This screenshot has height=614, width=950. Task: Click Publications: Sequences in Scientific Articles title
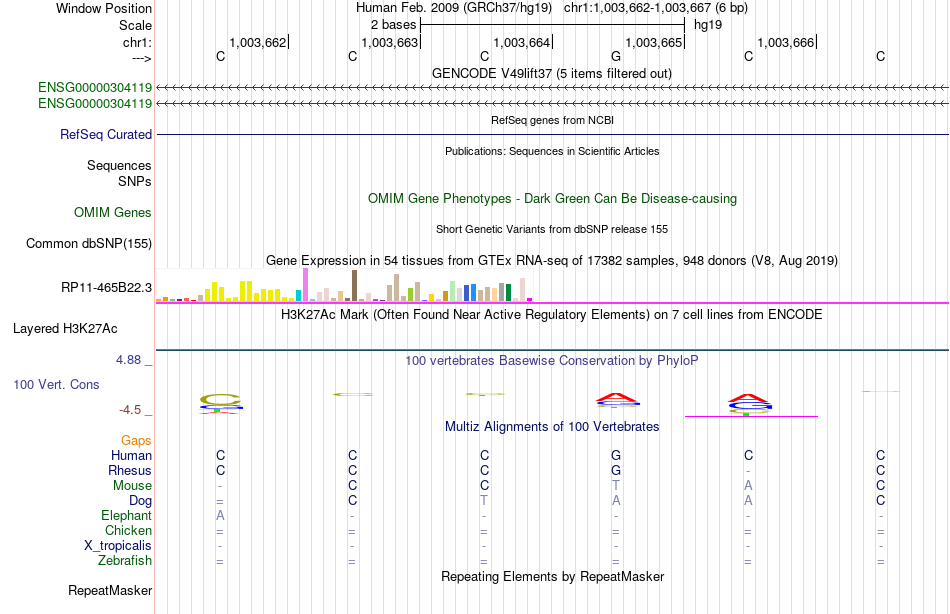[x=552, y=151]
